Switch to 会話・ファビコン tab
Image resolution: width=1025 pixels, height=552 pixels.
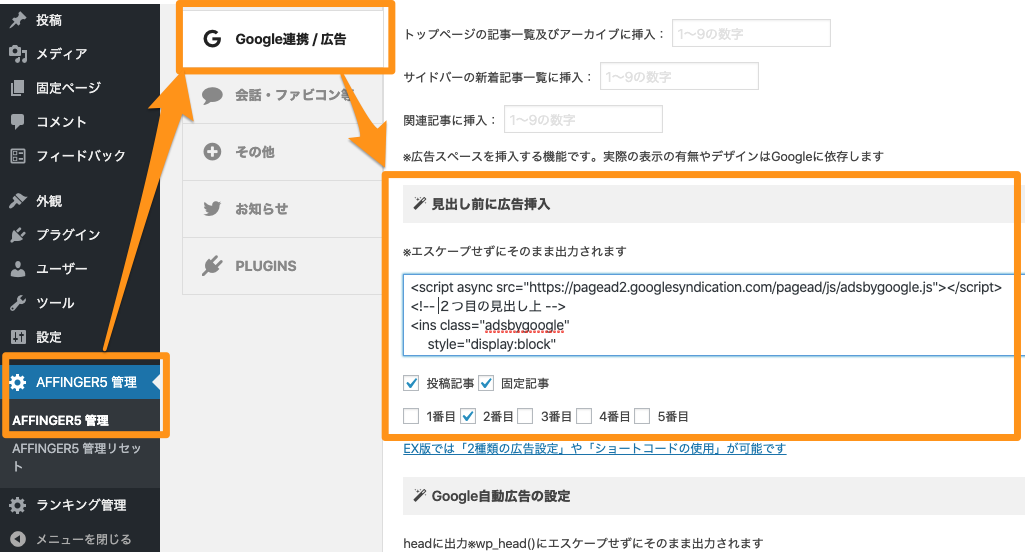point(283,95)
